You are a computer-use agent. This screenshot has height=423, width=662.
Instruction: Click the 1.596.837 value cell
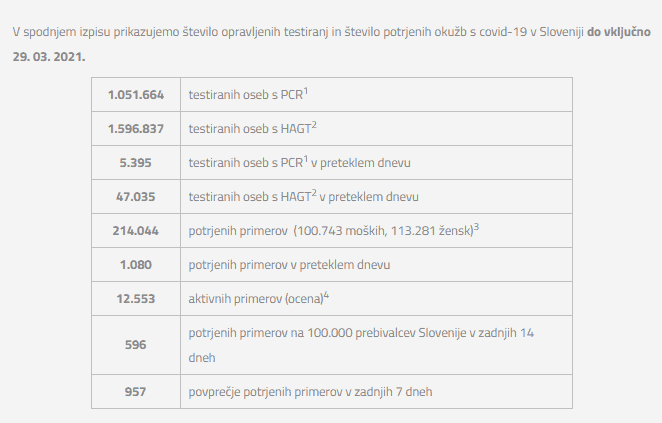(136, 129)
